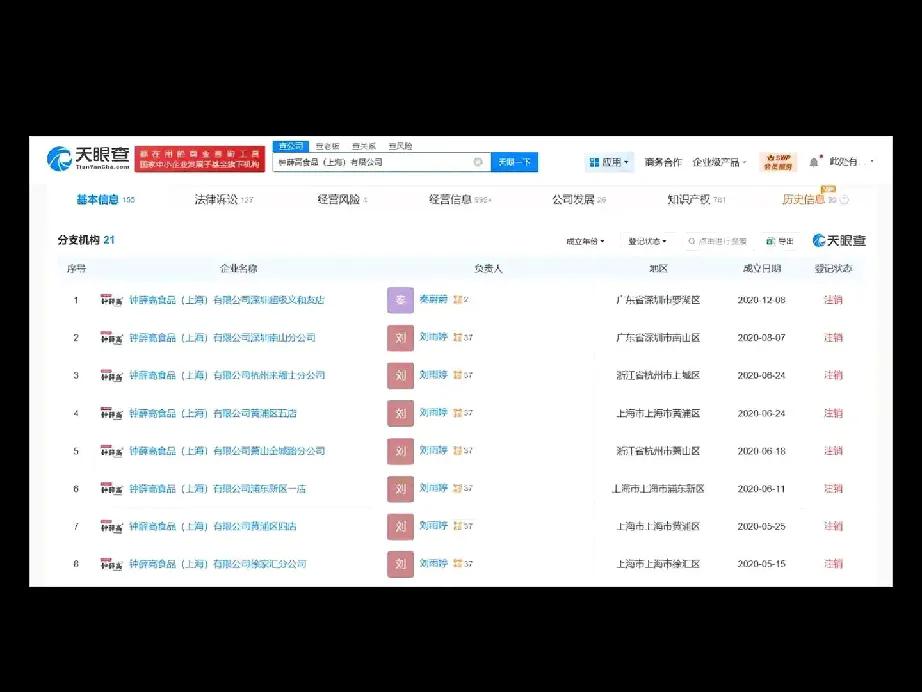Click the 上海市上海市浦东新区 region cell
Viewport: 922px width, 692px height.
click(658, 489)
